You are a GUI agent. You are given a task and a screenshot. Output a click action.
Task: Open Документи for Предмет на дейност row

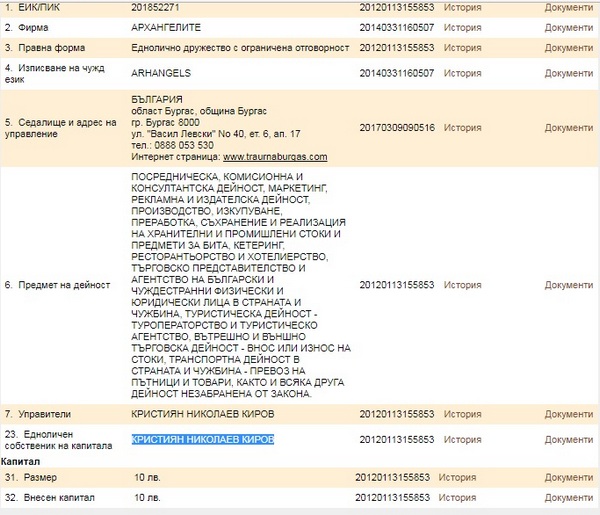[x=569, y=285]
